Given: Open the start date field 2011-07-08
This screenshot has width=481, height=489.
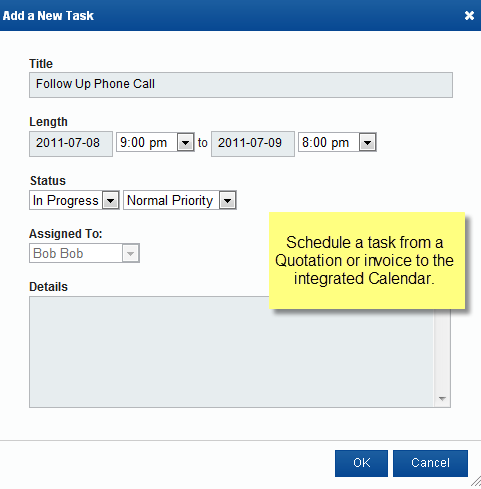Looking at the screenshot, I should pyautogui.click(x=71, y=144).
